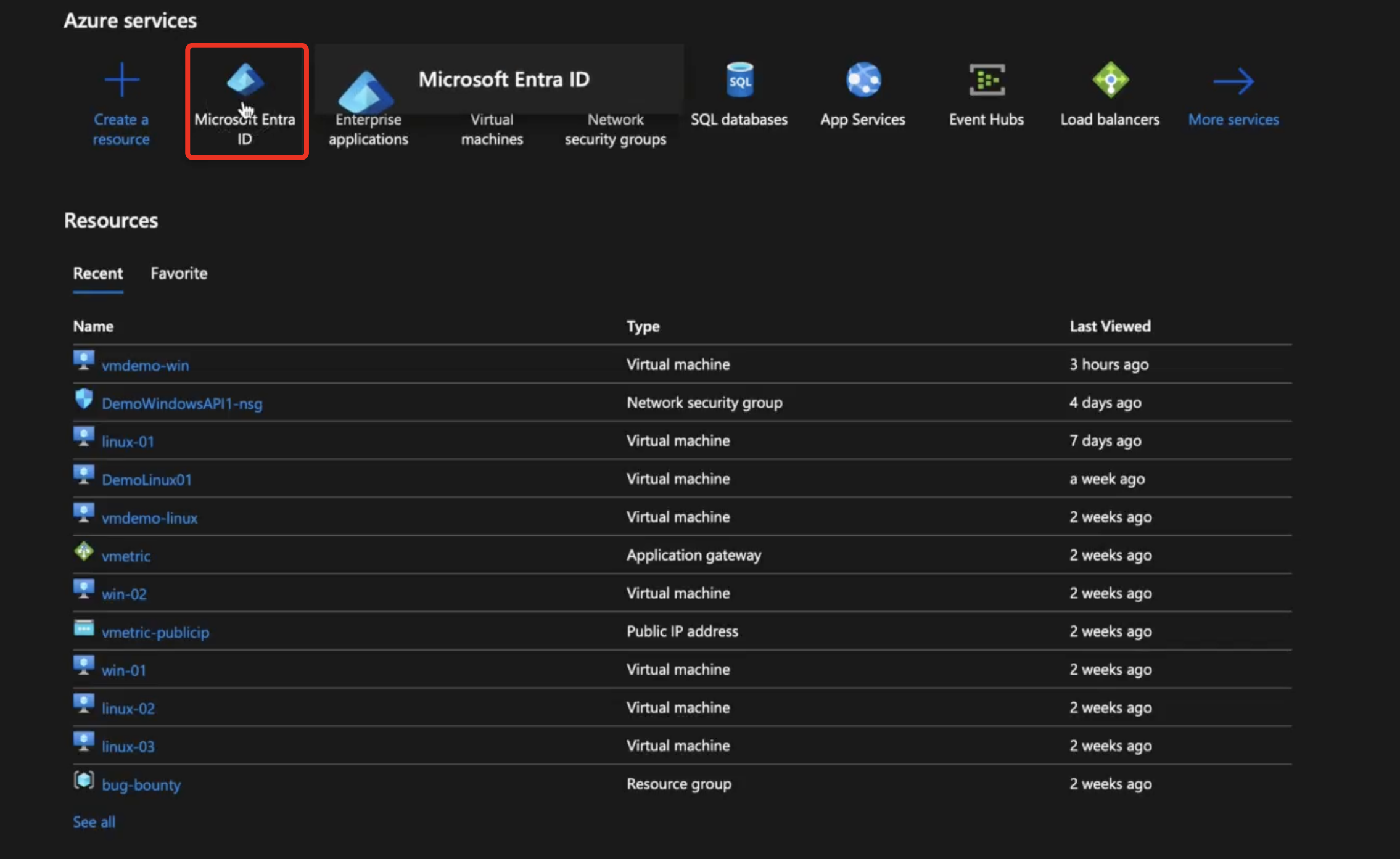This screenshot has width=1400, height=859.
Task: Switch to the Recent tab
Action: pos(98,273)
